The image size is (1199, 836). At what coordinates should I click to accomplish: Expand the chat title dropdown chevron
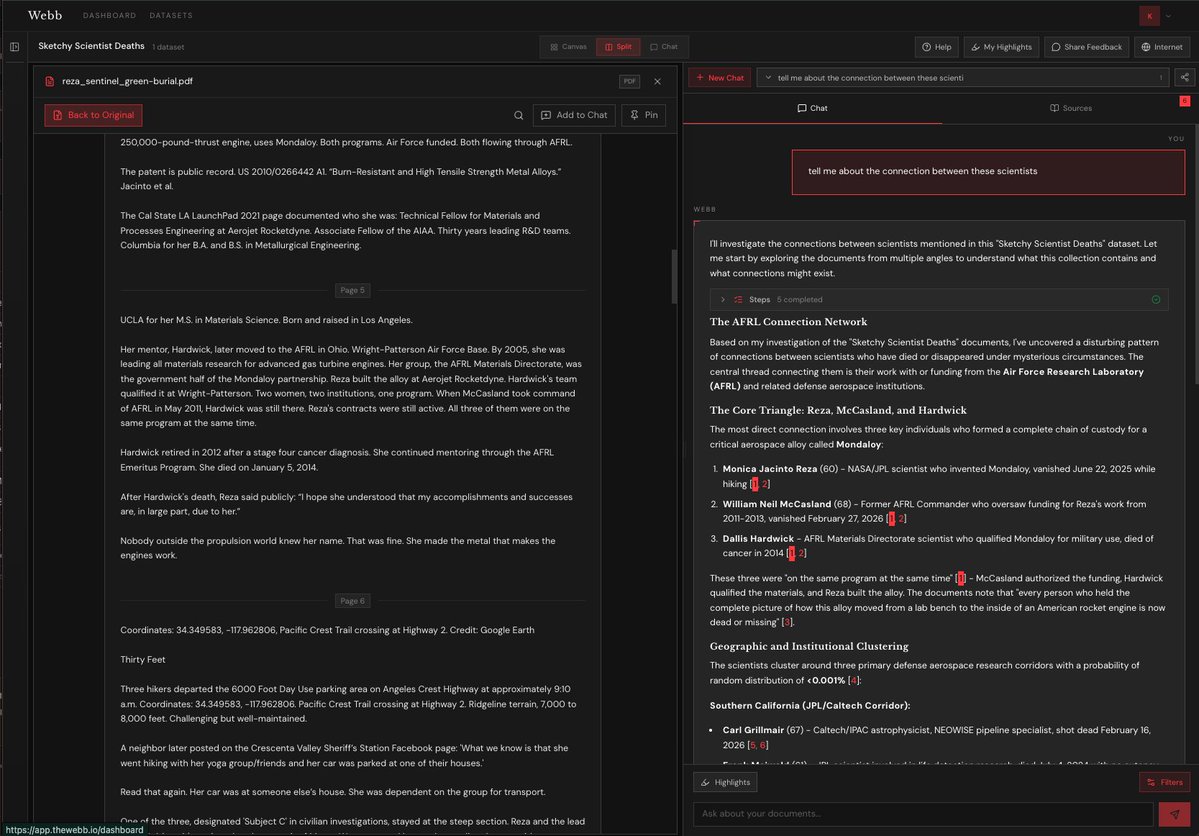(768, 77)
